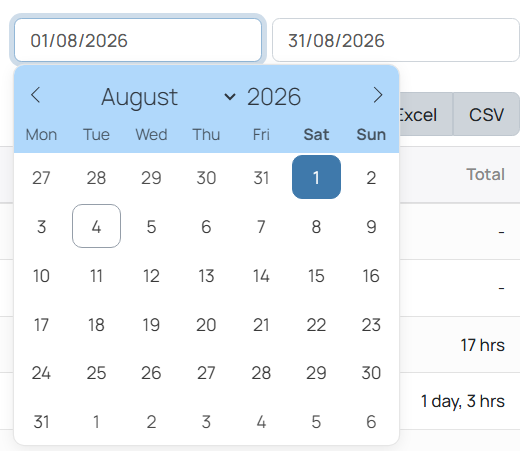Screen dimensions: 528x451
Task: Select Friday 28 August
Action: (261, 373)
